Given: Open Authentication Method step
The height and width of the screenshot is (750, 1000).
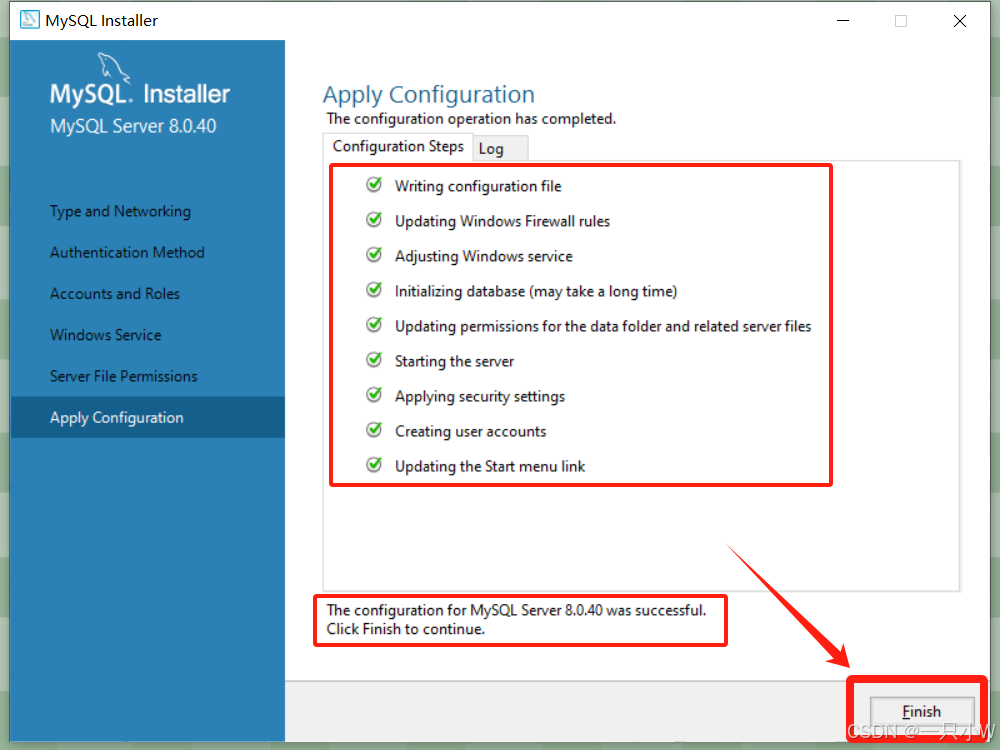Looking at the screenshot, I should click(128, 253).
